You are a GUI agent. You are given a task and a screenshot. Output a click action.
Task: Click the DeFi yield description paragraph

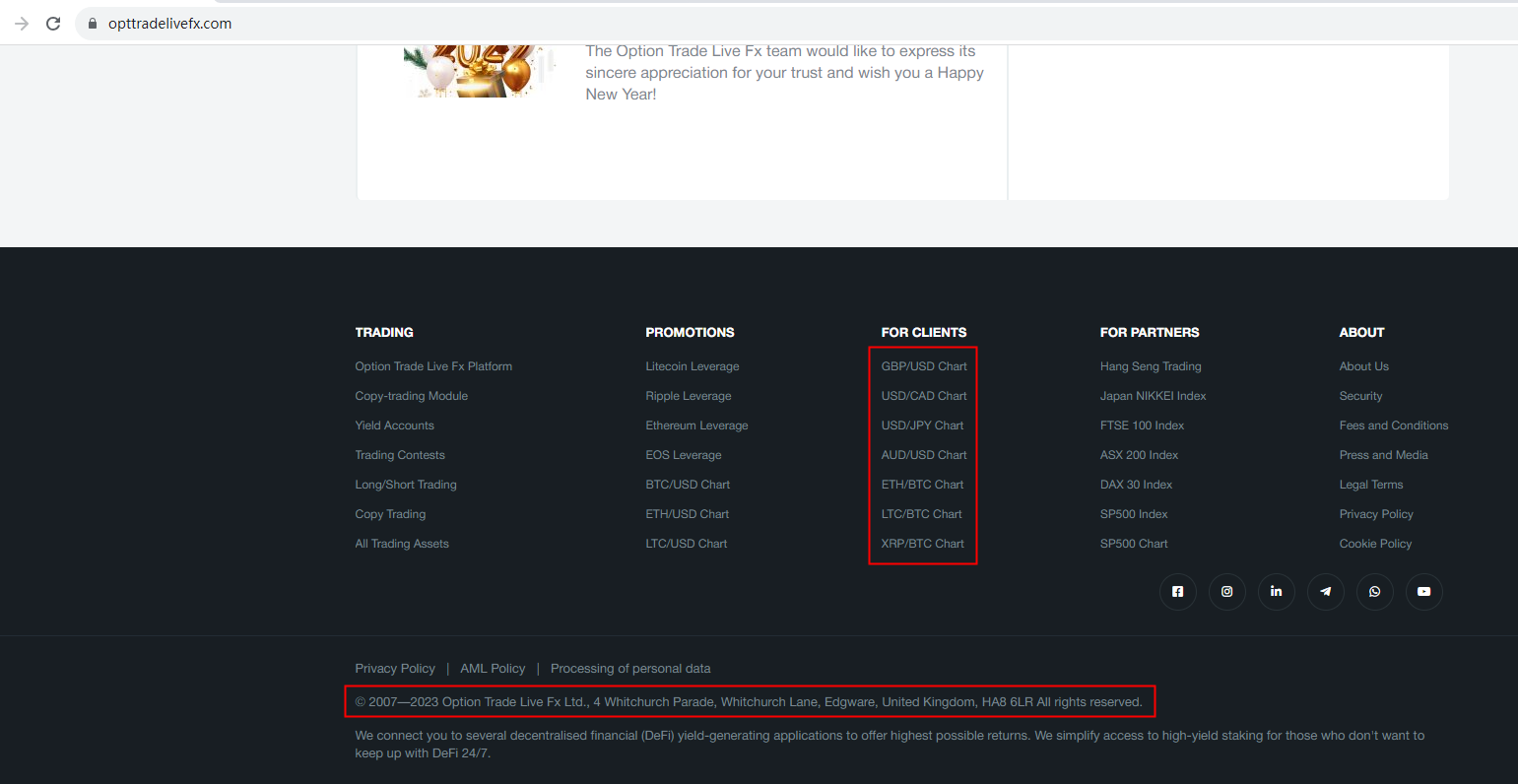click(x=890, y=744)
